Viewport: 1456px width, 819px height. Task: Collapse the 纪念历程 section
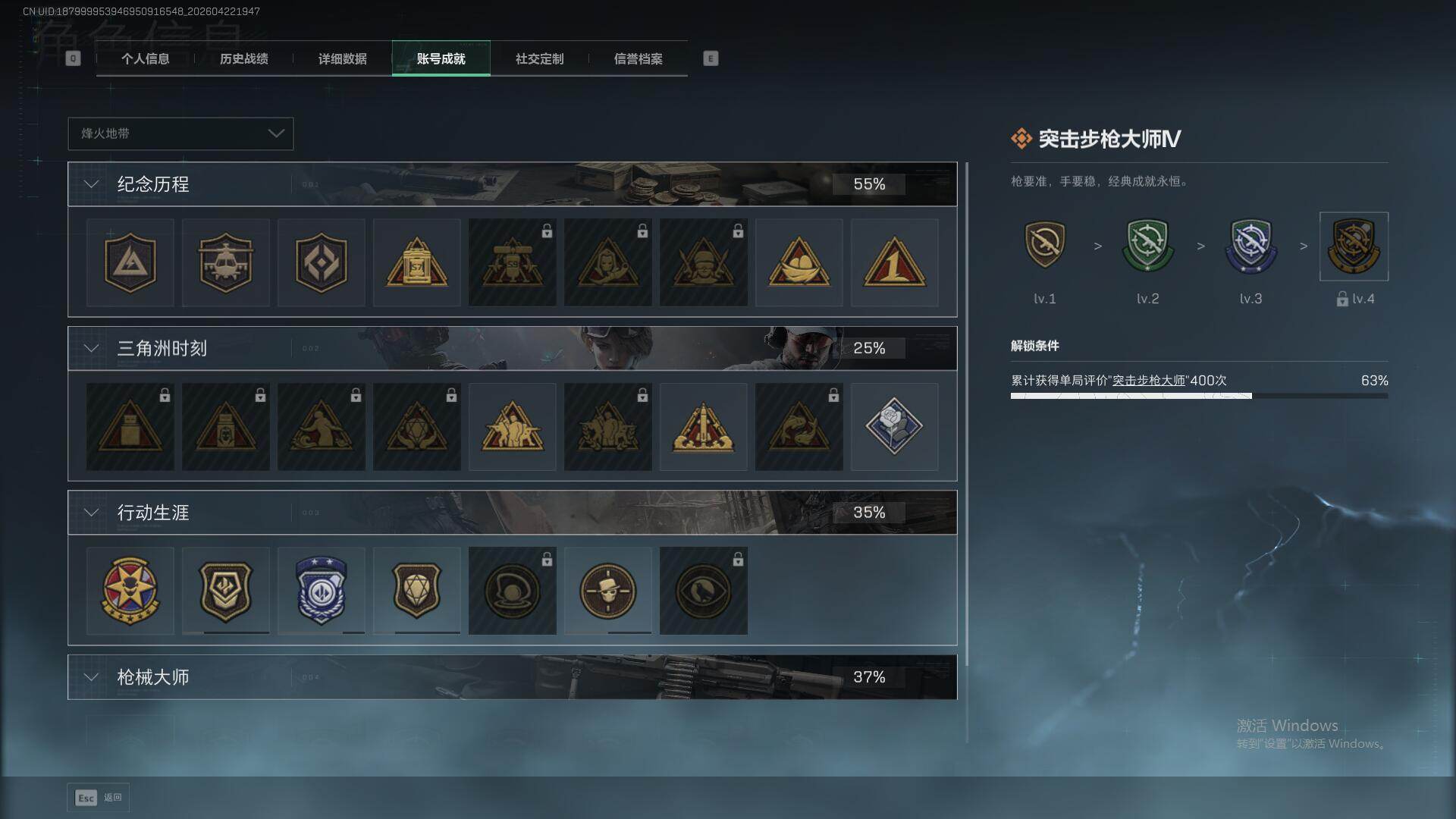(92, 184)
